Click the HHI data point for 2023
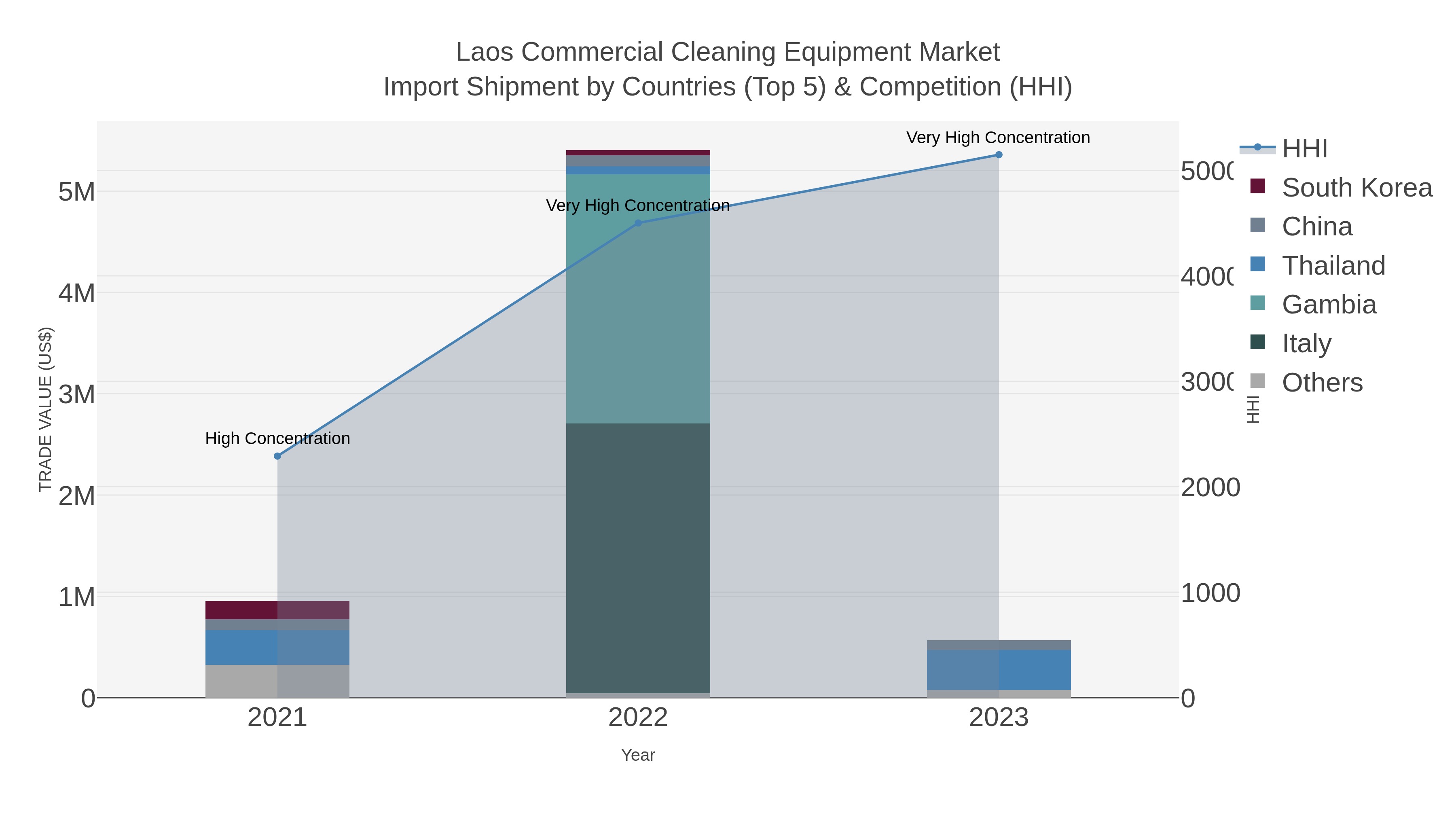This screenshot has width=1456, height=819. click(999, 155)
